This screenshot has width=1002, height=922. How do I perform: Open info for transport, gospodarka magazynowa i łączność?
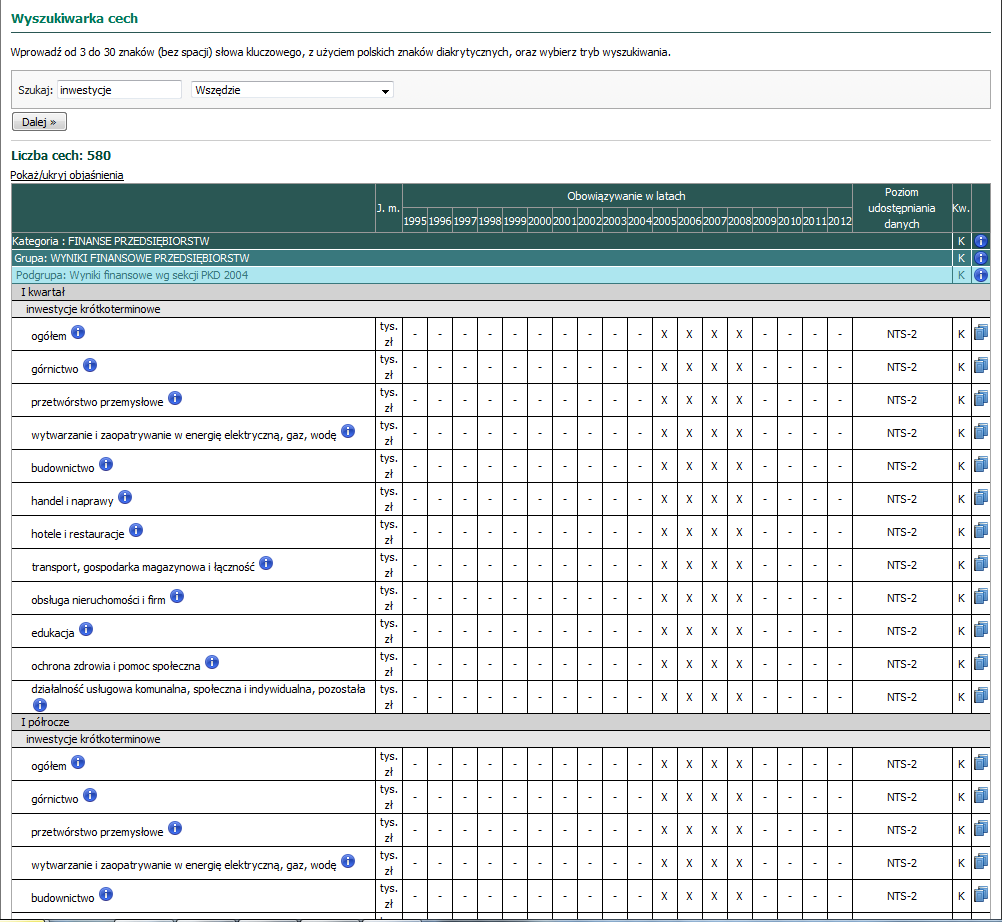pyautogui.click(x=266, y=564)
